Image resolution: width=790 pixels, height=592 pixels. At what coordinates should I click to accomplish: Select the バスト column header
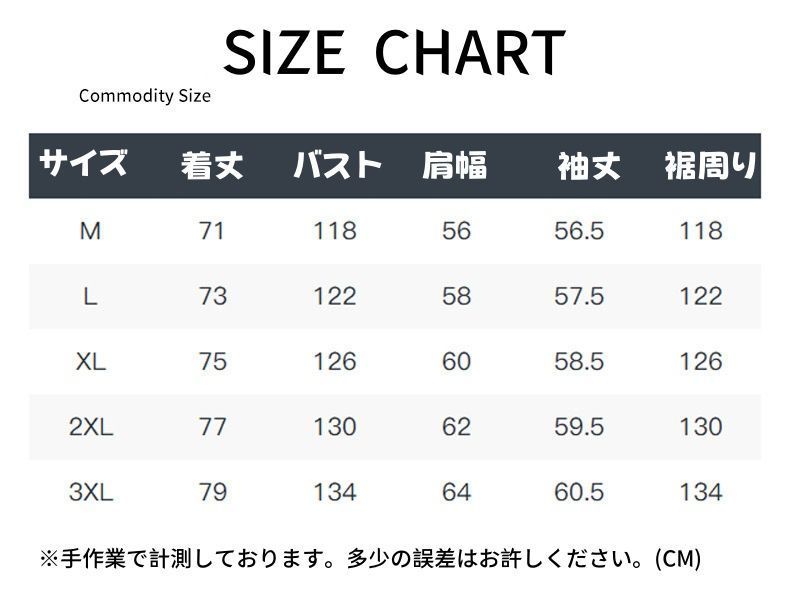click(x=337, y=165)
